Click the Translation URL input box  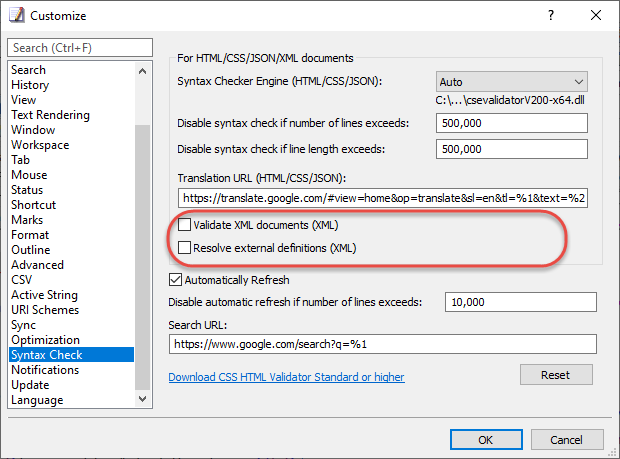(x=383, y=198)
